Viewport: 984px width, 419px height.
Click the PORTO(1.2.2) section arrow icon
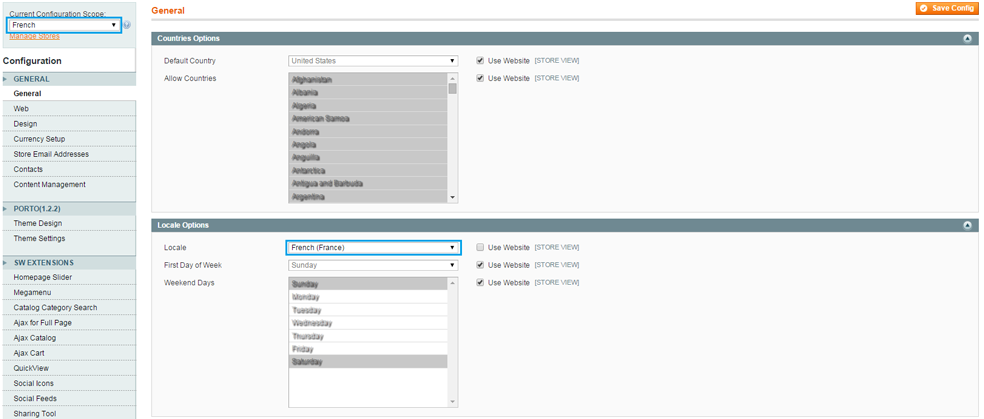click(5, 208)
